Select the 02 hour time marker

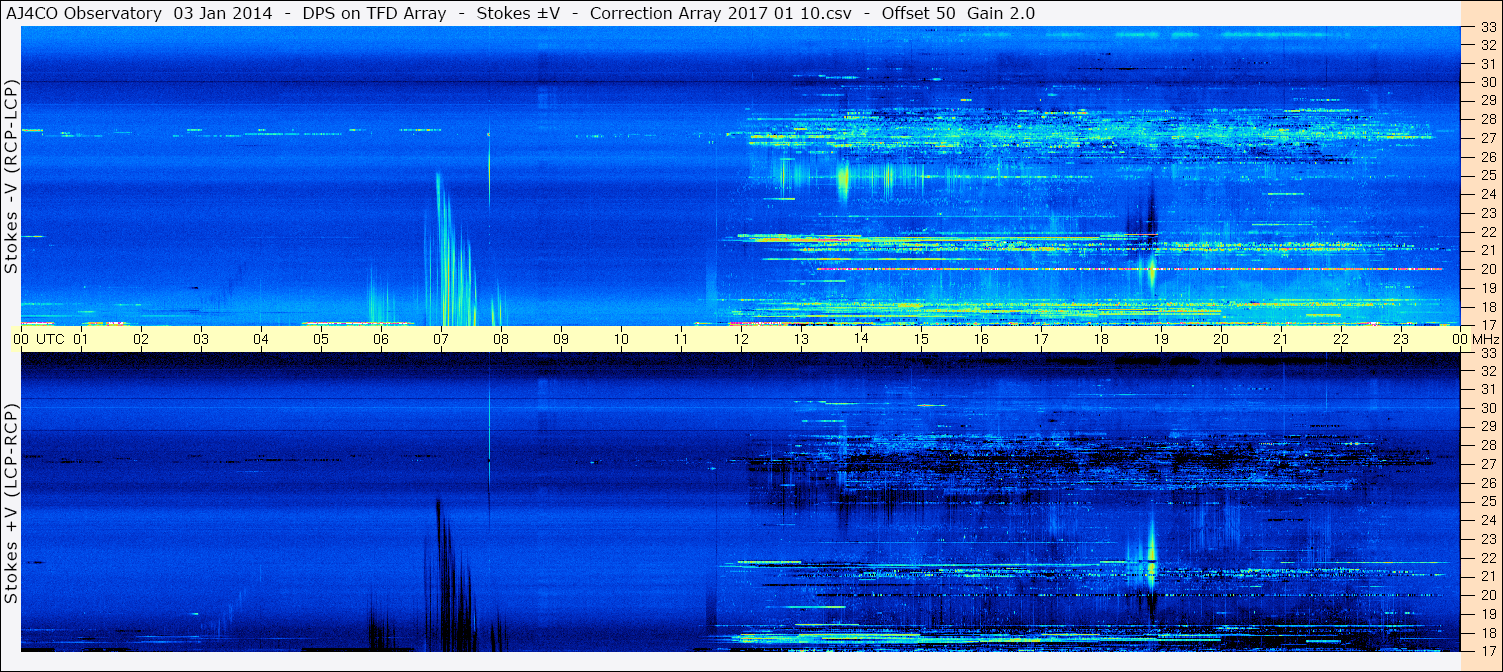tap(141, 339)
